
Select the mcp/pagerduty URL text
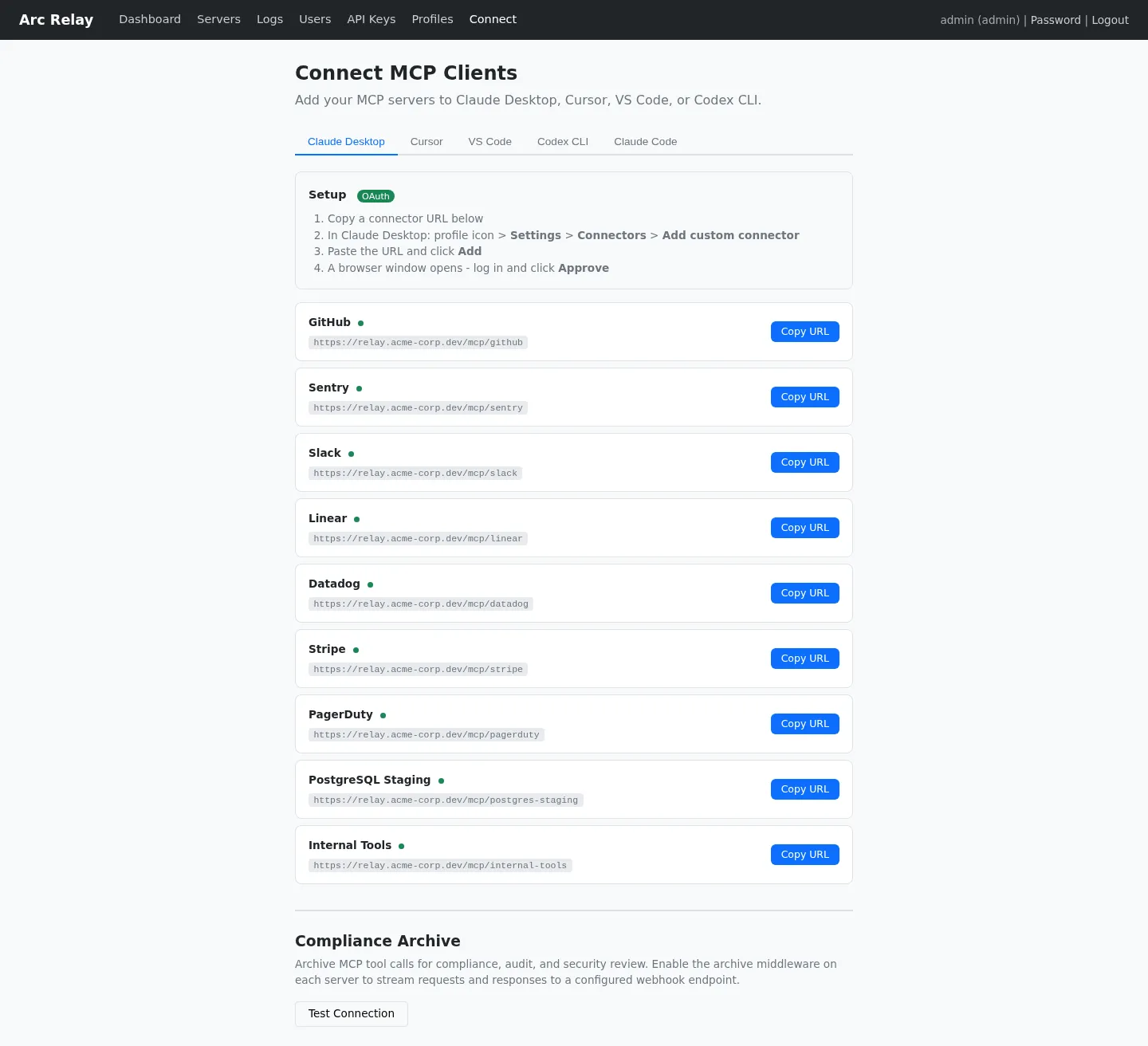pos(427,734)
